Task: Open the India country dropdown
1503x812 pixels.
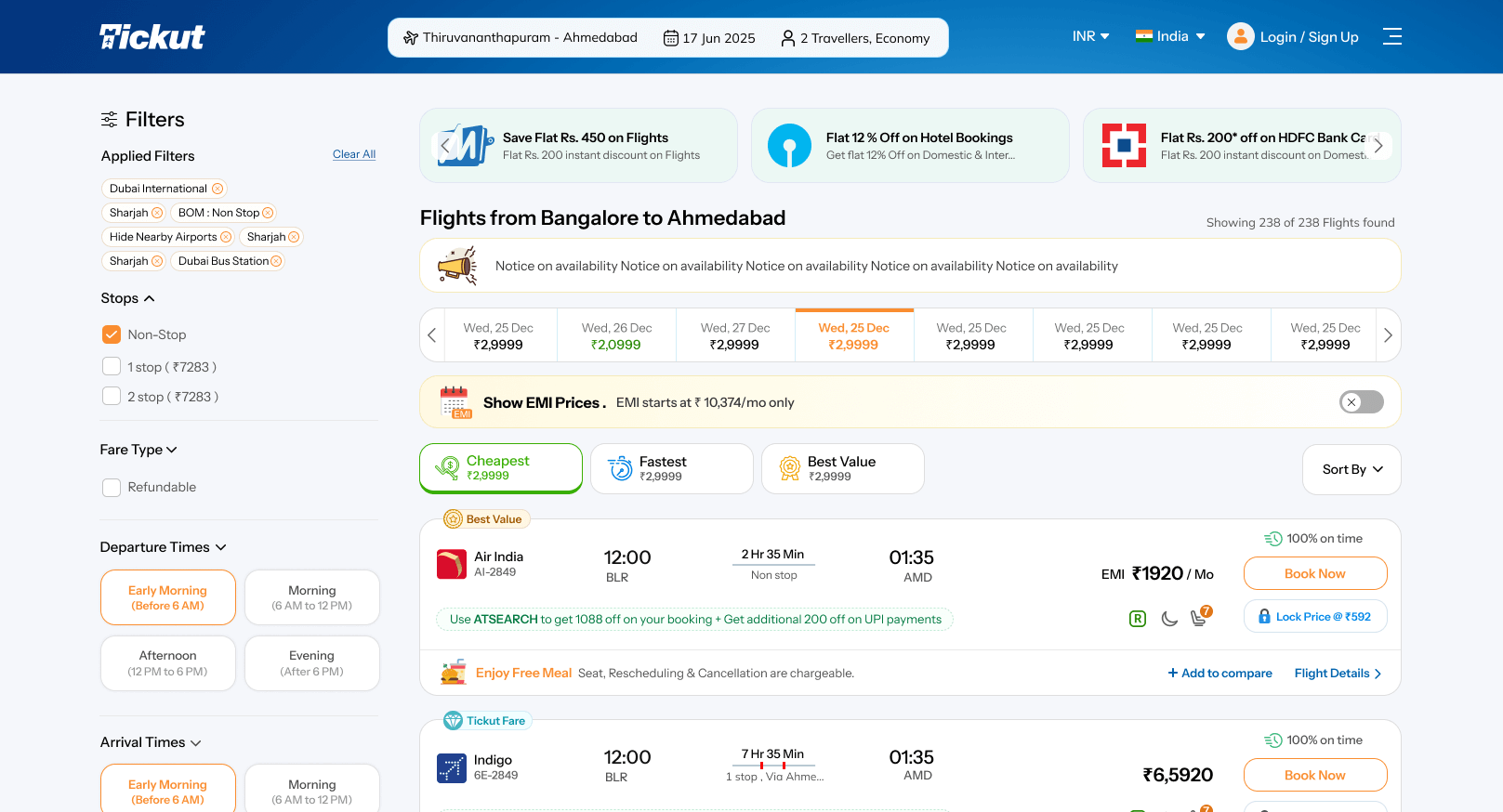Action: tap(1170, 36)
